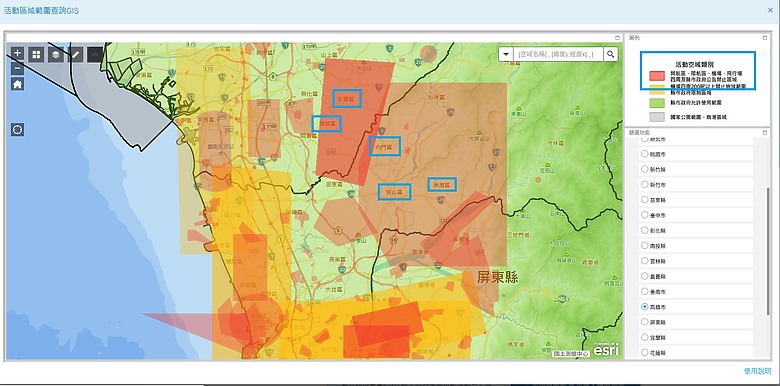Select the measure line tool
This screenshot has width=780, height=386.
(75, 55)
